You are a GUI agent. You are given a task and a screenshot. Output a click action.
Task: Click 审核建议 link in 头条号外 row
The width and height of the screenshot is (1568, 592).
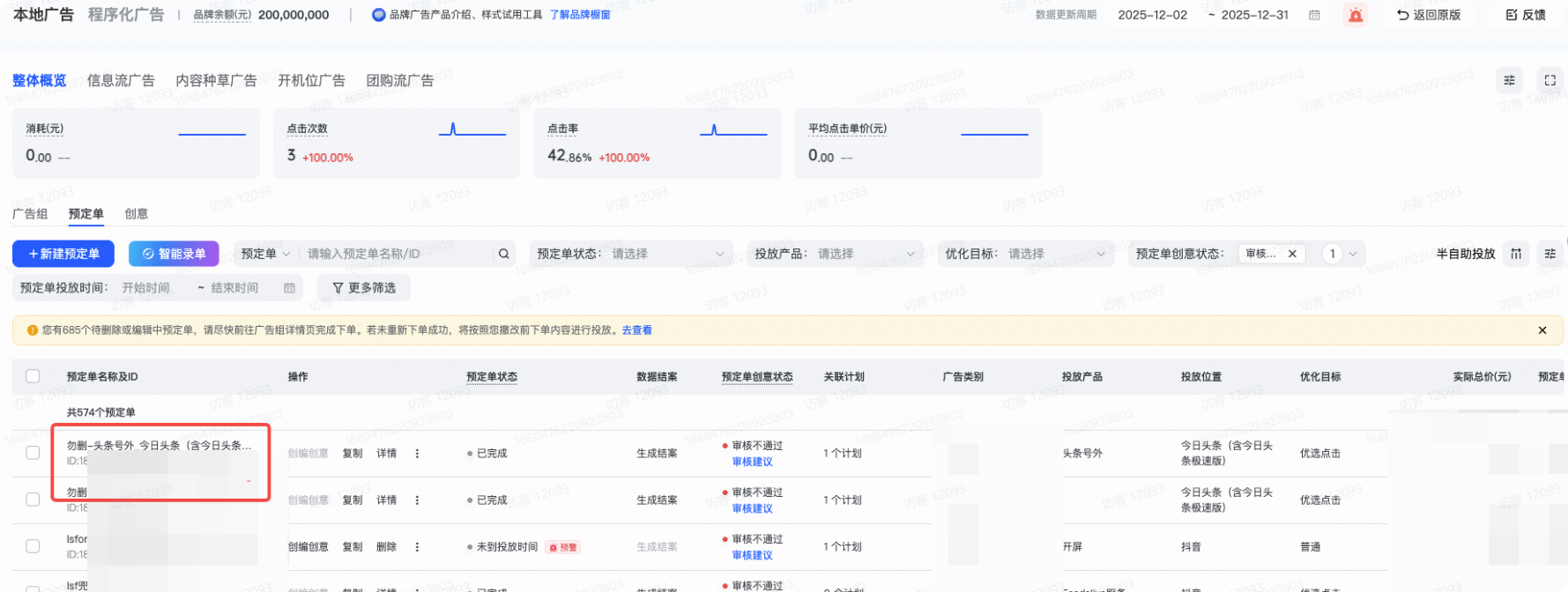[752, 462]
